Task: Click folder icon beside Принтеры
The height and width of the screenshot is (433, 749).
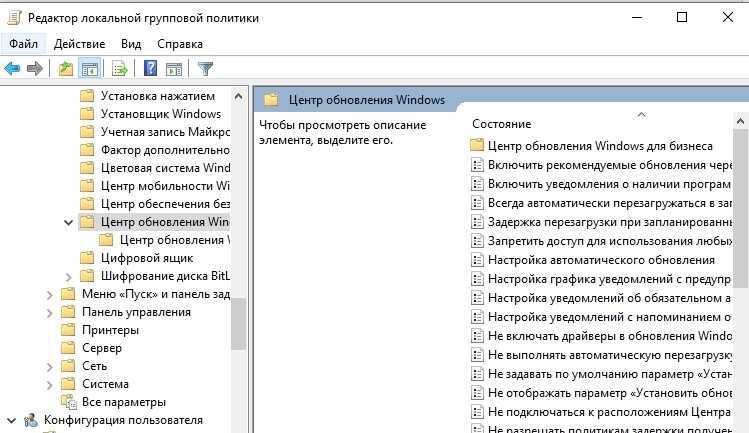Action: [x=68, y=330]
